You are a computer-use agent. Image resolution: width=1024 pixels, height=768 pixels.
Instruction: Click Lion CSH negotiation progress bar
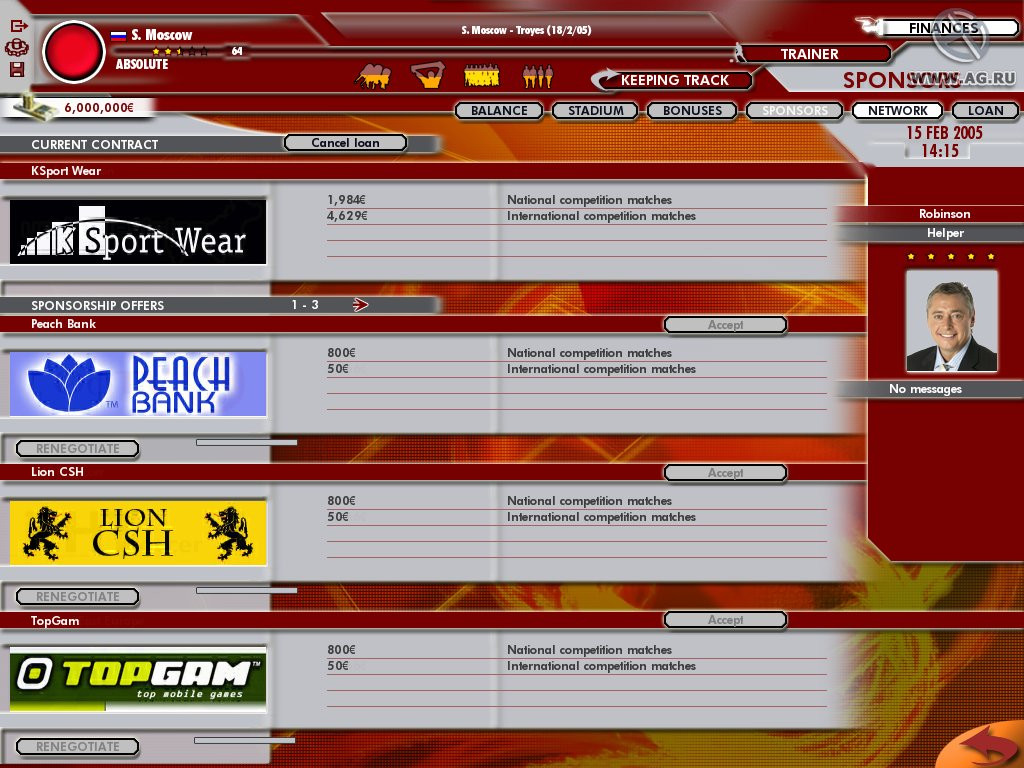point(246,590)
